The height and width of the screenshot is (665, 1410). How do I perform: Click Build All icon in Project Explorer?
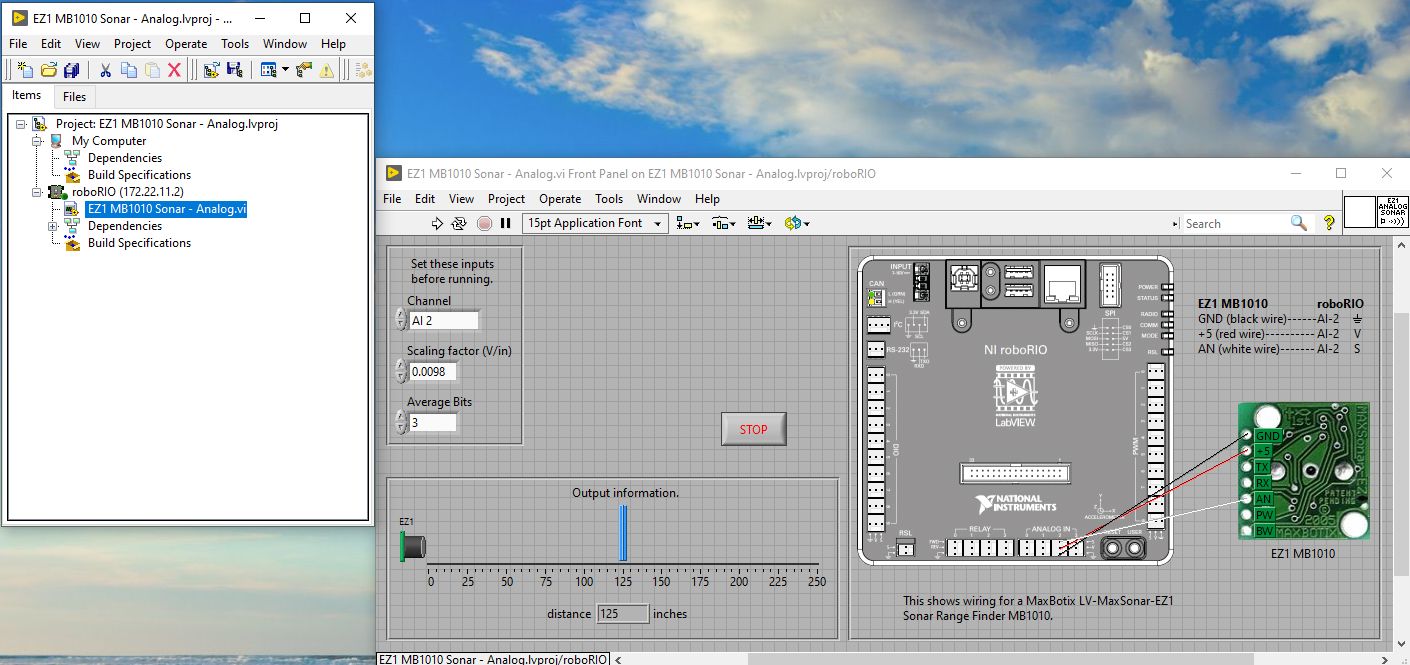tap(364, 70)
